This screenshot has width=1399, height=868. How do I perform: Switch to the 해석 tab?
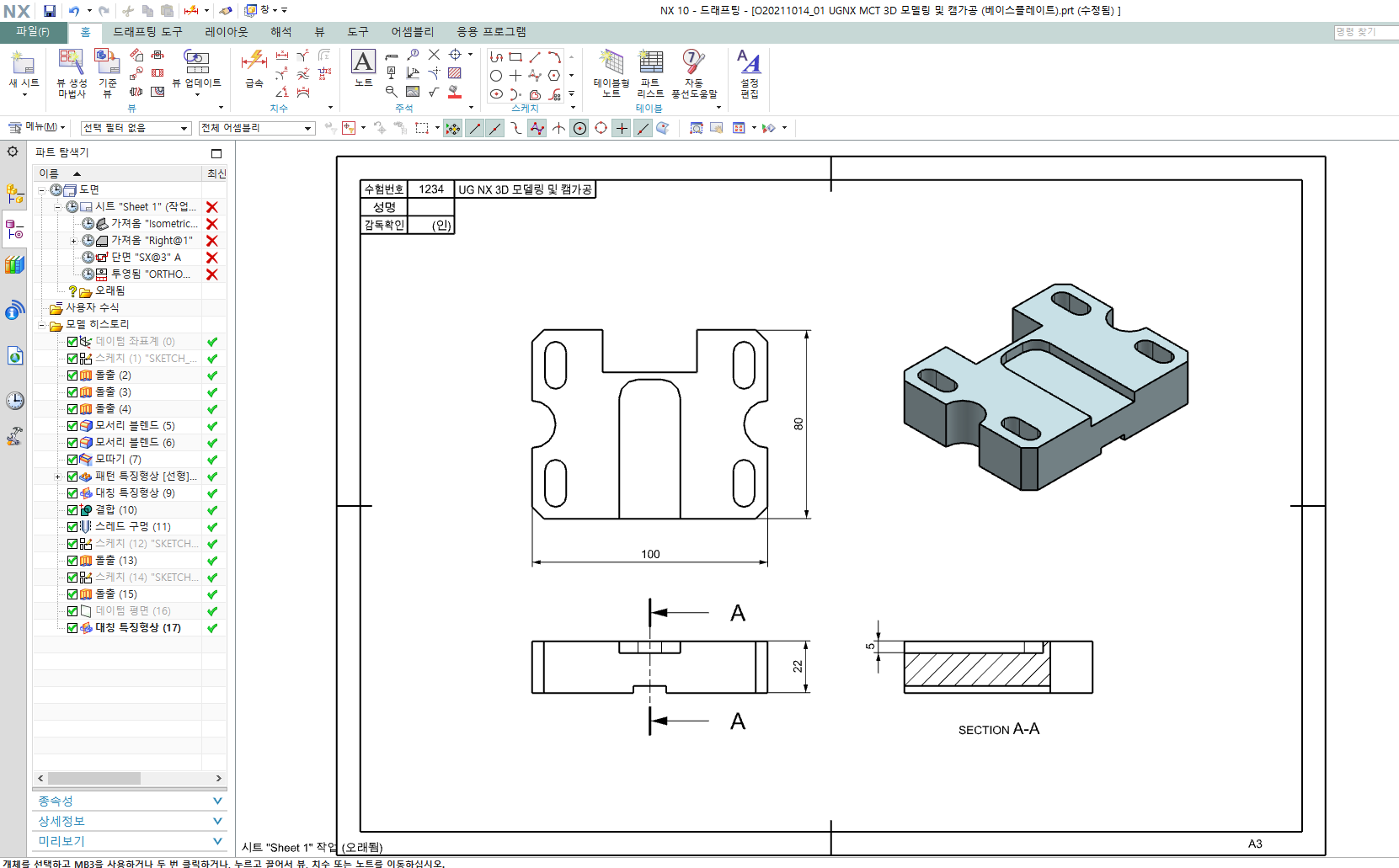tap(281, 32)
